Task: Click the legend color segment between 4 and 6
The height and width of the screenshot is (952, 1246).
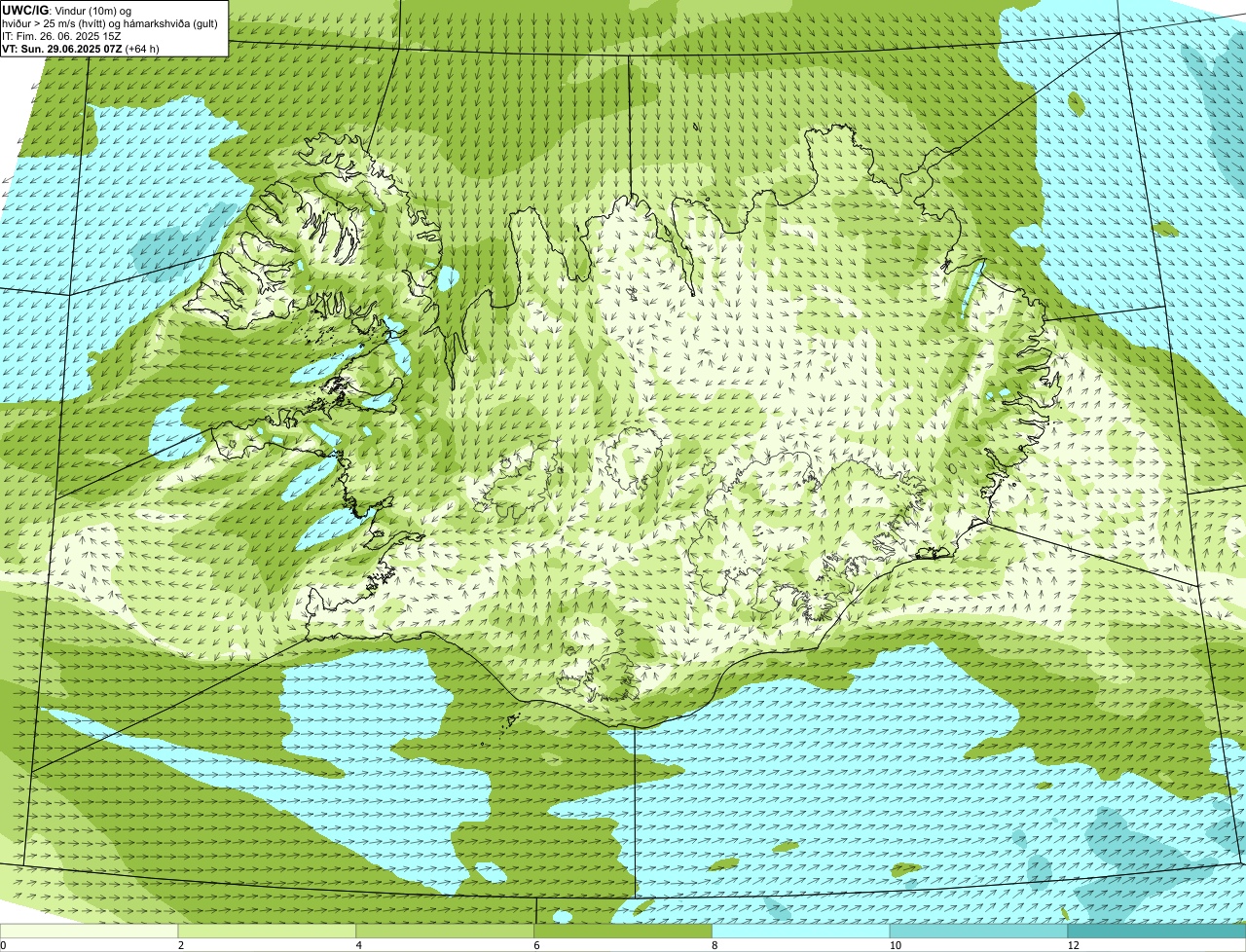Action: [446, 931]
